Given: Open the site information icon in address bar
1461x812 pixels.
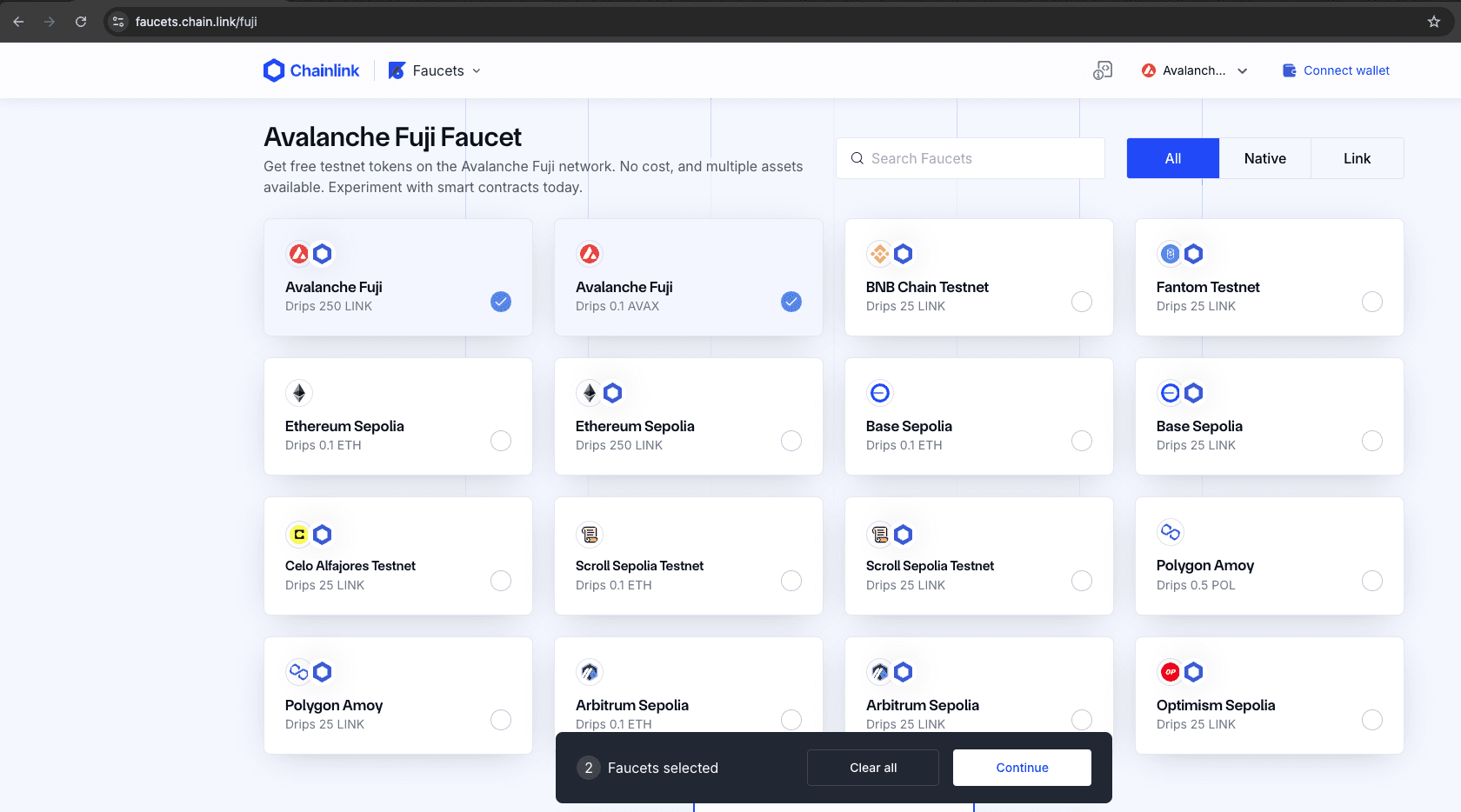Looking at the screenshot, I should pyautogui.click(x=119, y=22).
